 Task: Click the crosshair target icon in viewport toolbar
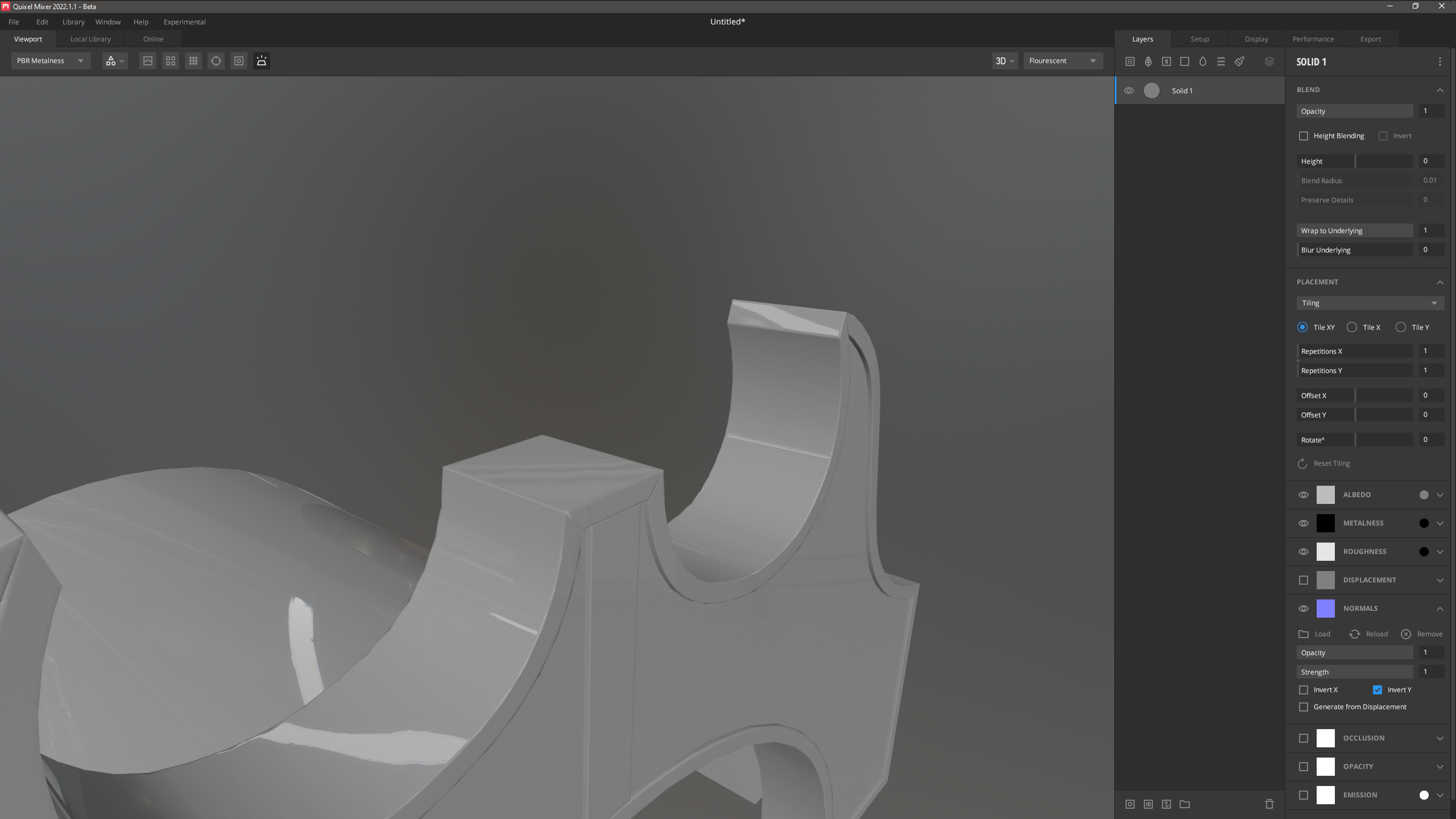point(216,61)
